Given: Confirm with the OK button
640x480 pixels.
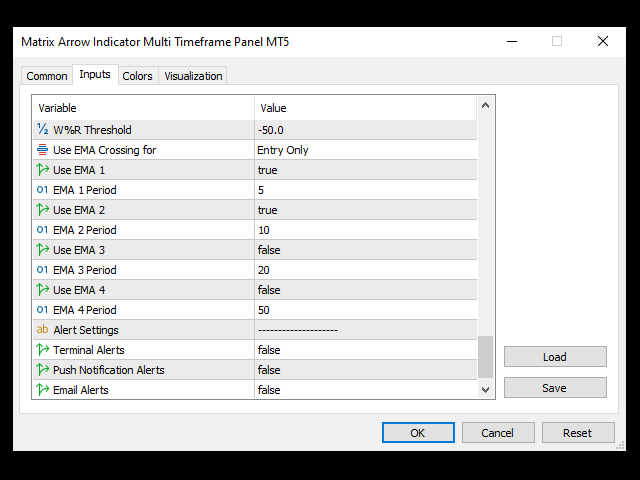Looking at the screenshot, I should click(418, 433).
